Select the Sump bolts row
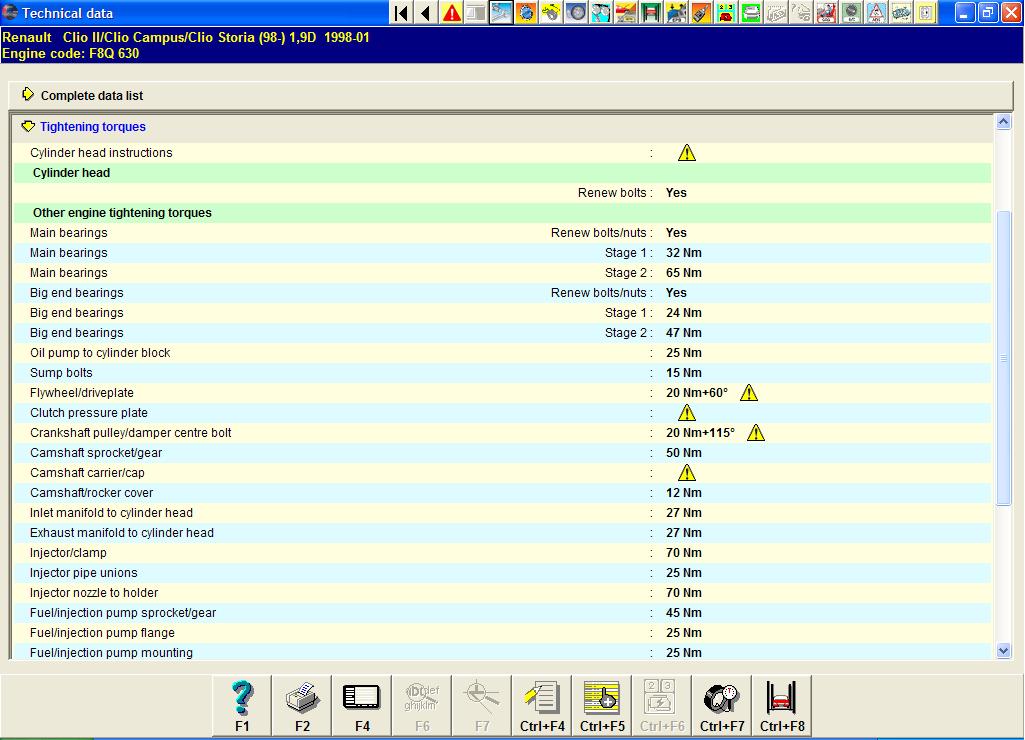This screenshot has width=1025, height=740. coord(502,373)
